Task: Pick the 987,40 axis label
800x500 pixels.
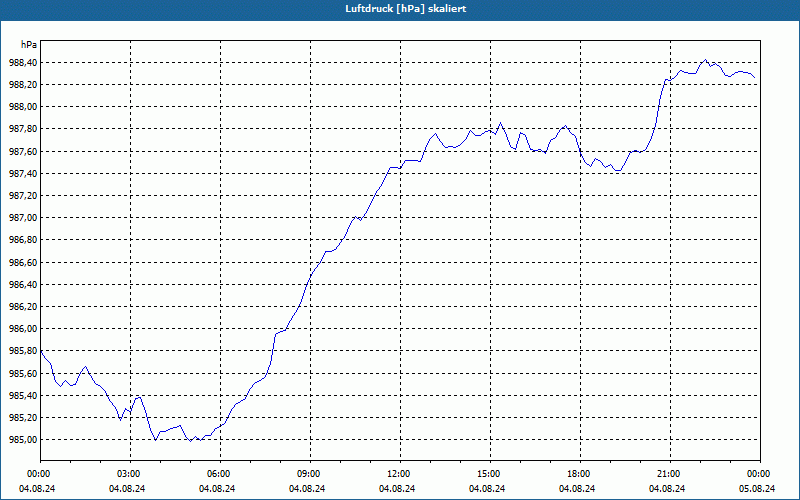Action: (x=23, y=173)
